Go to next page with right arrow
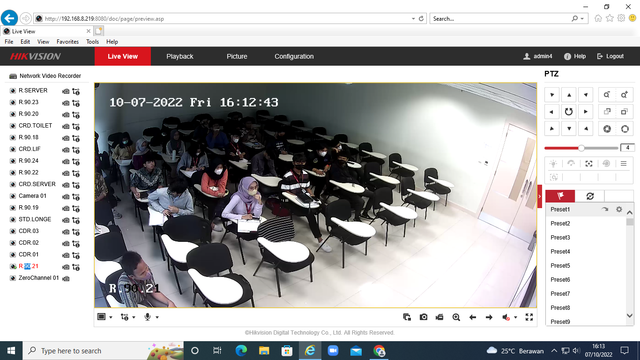Image resolution: width=640 pixels, height=360 pixels. (489, 317)
